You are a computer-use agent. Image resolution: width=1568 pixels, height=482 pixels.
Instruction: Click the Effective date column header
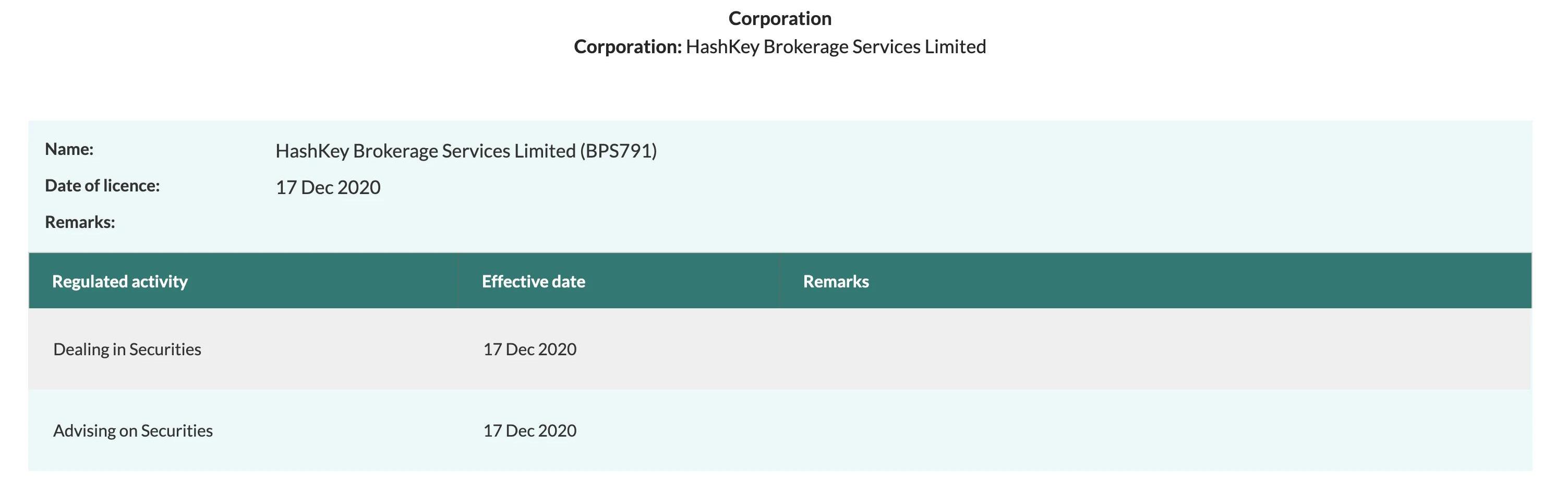[x=533, y=281]
